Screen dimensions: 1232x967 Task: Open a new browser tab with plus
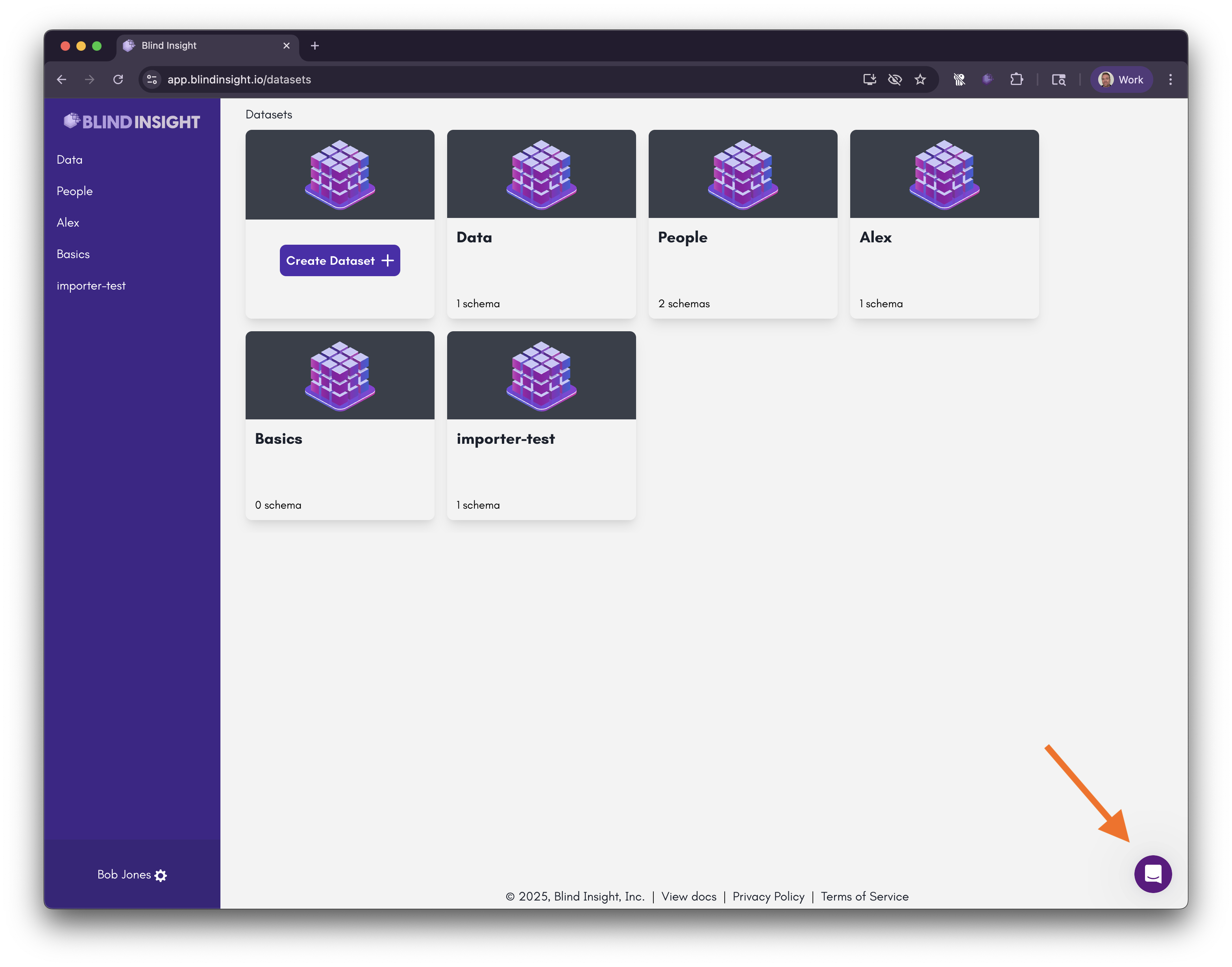tap(315, 45)
